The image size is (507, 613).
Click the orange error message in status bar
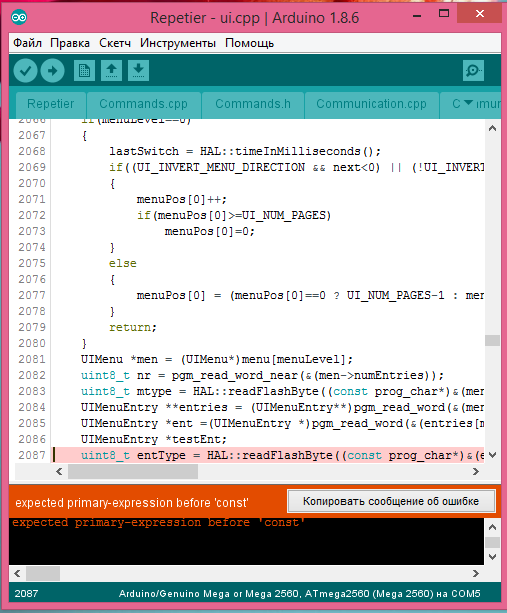[x=132, y=503]
